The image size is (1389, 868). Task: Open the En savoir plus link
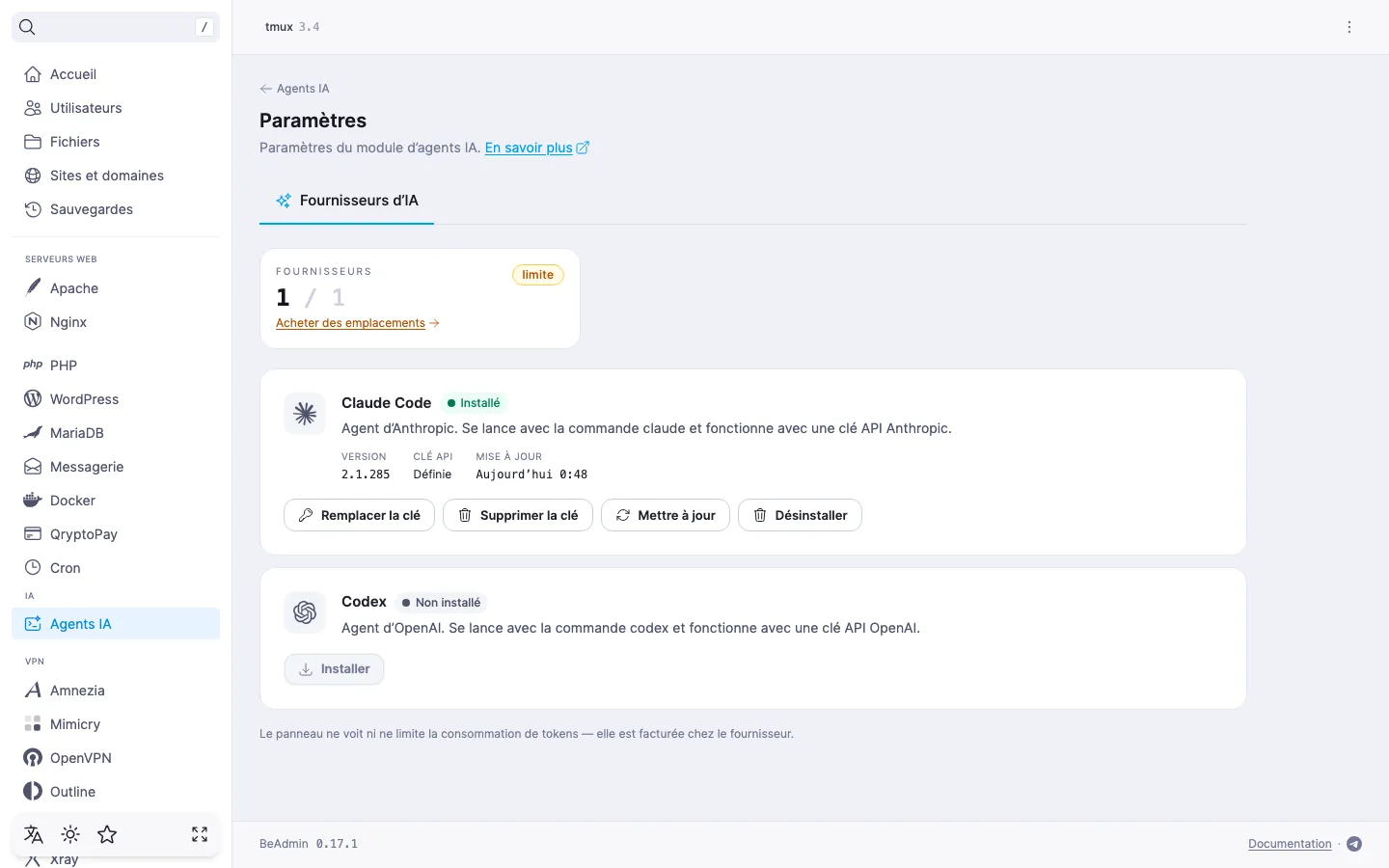[x=536, y=148]
